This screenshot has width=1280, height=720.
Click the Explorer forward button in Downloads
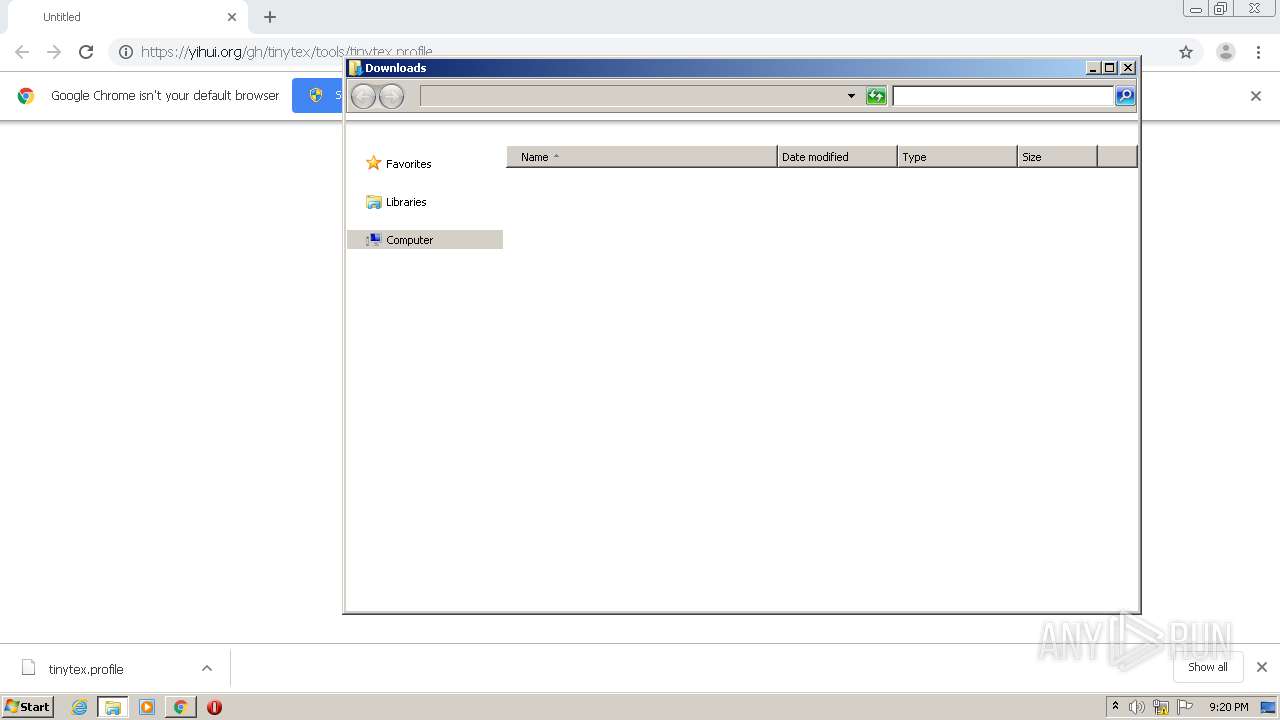[391, 96]
